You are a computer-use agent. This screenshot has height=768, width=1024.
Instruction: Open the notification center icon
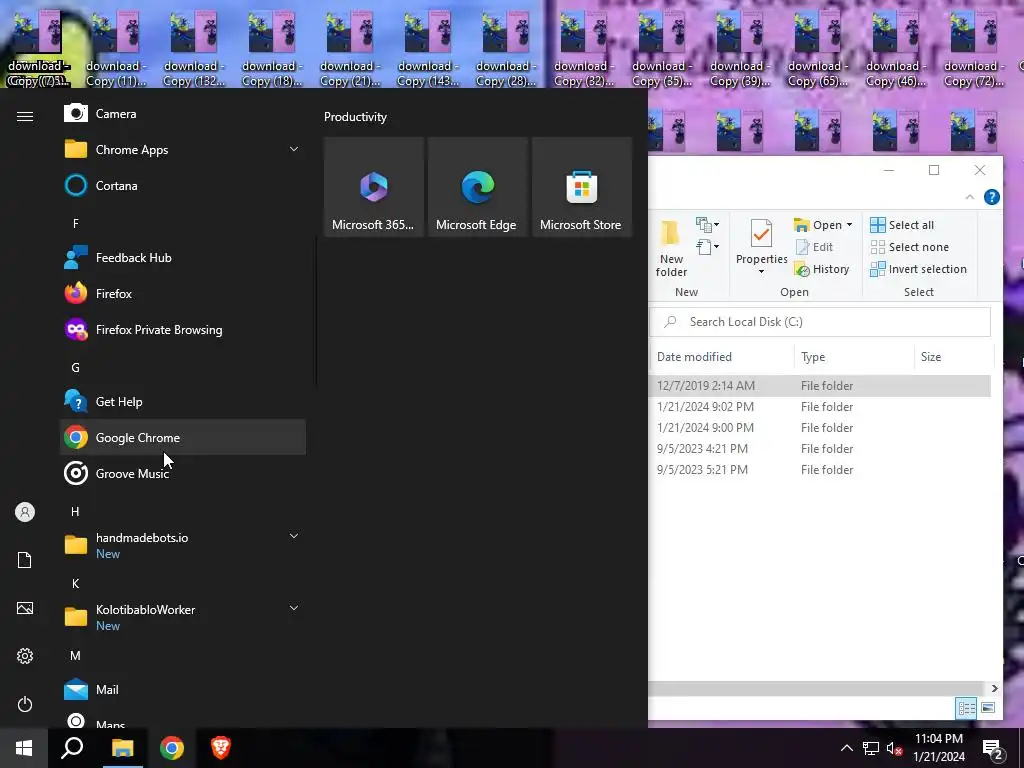[x=992, y=749]
